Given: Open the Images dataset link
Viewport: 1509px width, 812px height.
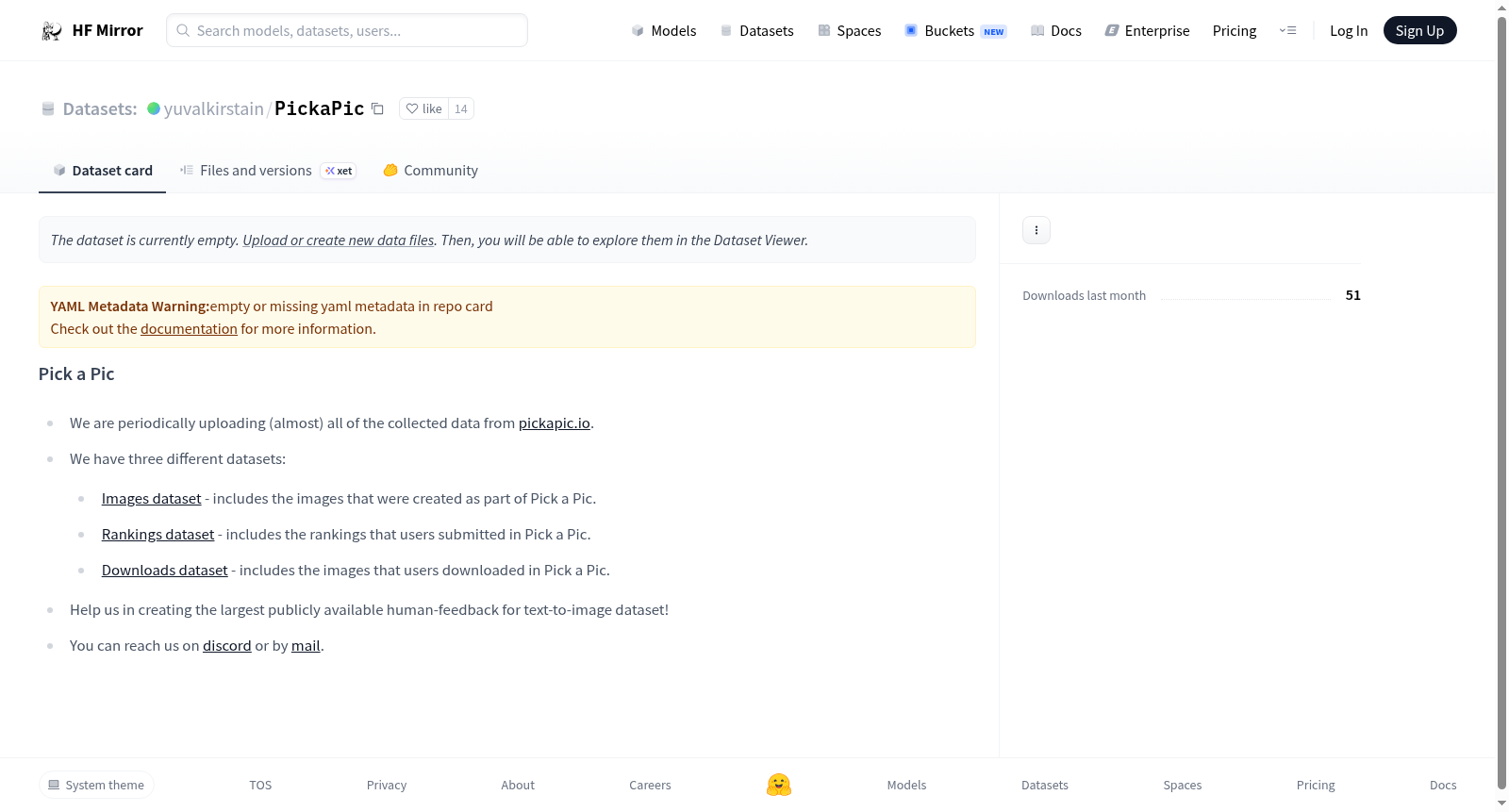Looking at the screenshot, I should pyautogui.click(x=152, y=499).
